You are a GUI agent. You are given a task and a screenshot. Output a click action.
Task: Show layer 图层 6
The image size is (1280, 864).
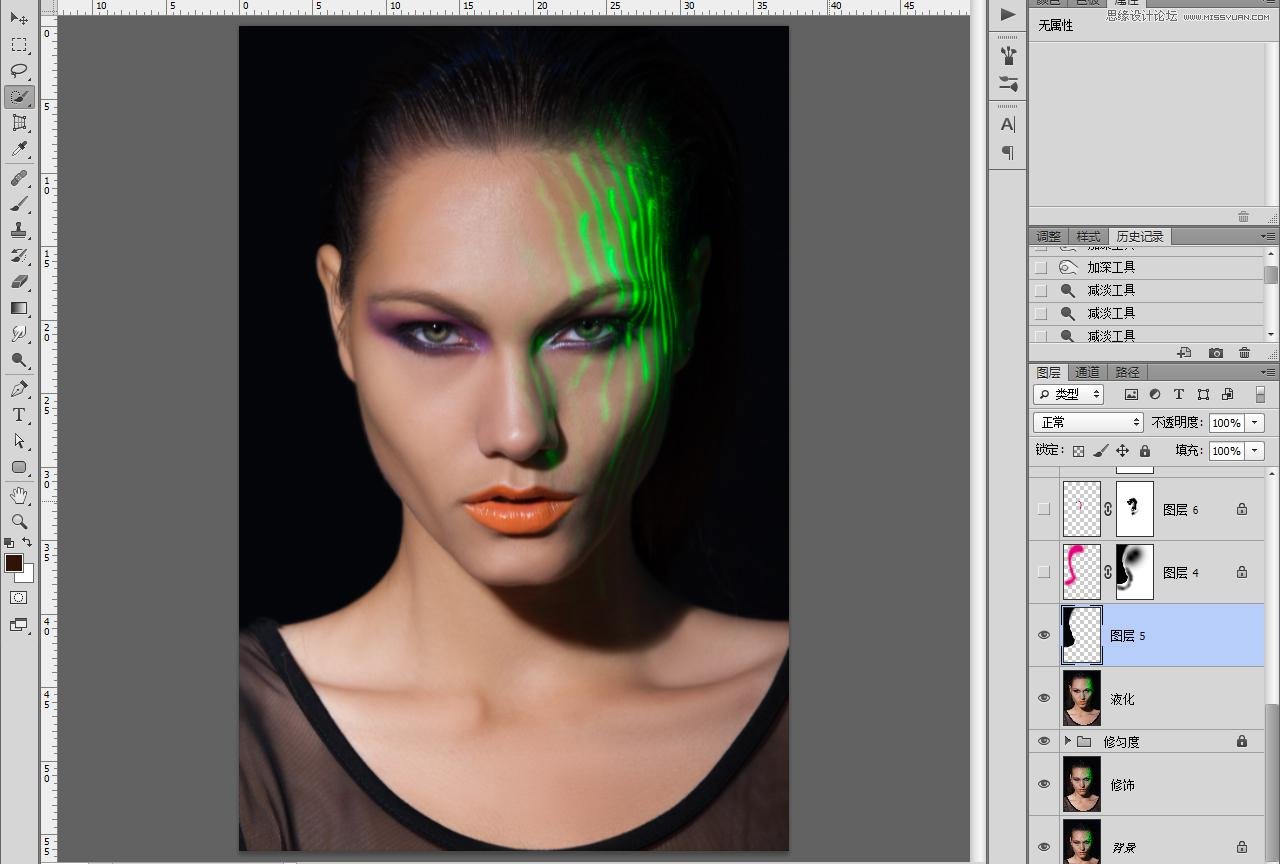(1044, 509)
